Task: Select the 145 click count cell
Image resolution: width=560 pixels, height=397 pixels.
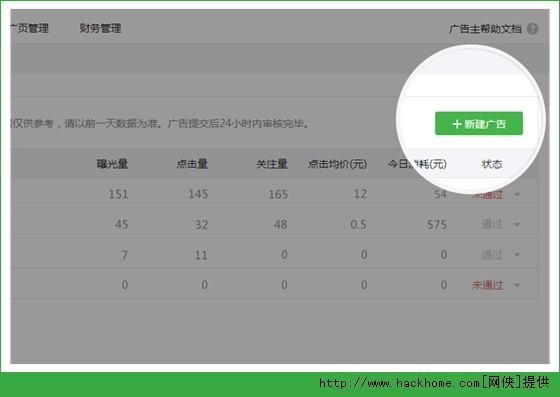Action: point(198,194)
